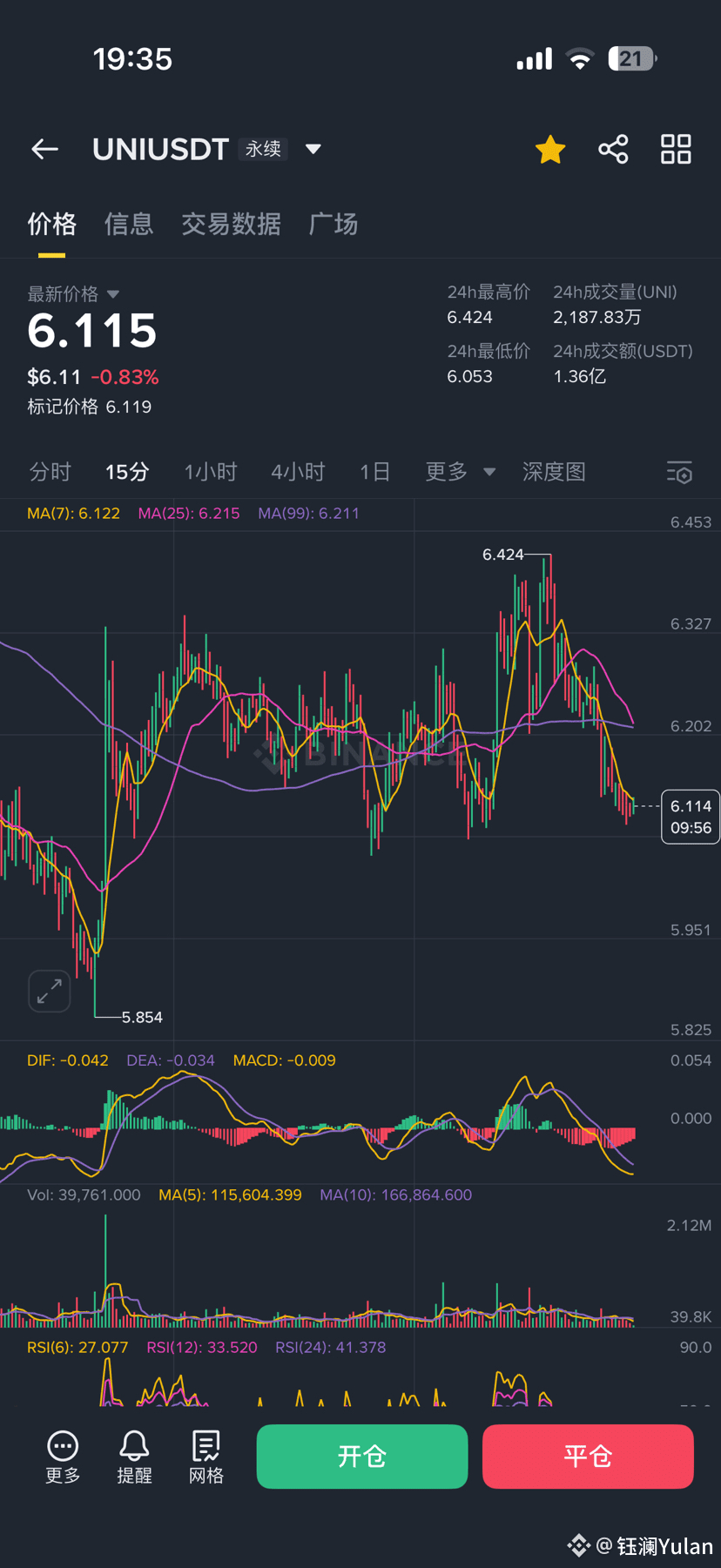This screenshot has width=721, height=1568.
Task: Switch to the 信息 tab
Action: point(129,225)
